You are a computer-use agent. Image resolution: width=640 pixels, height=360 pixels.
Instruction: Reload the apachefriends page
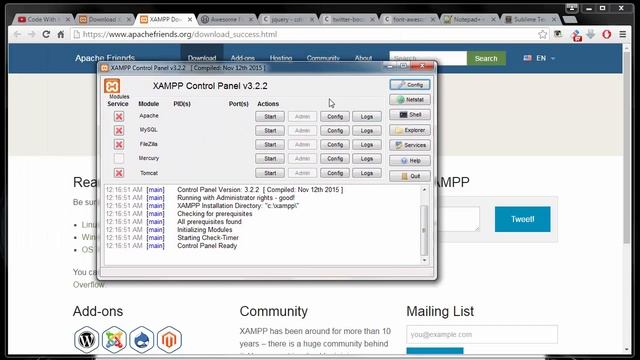[46, 34]
